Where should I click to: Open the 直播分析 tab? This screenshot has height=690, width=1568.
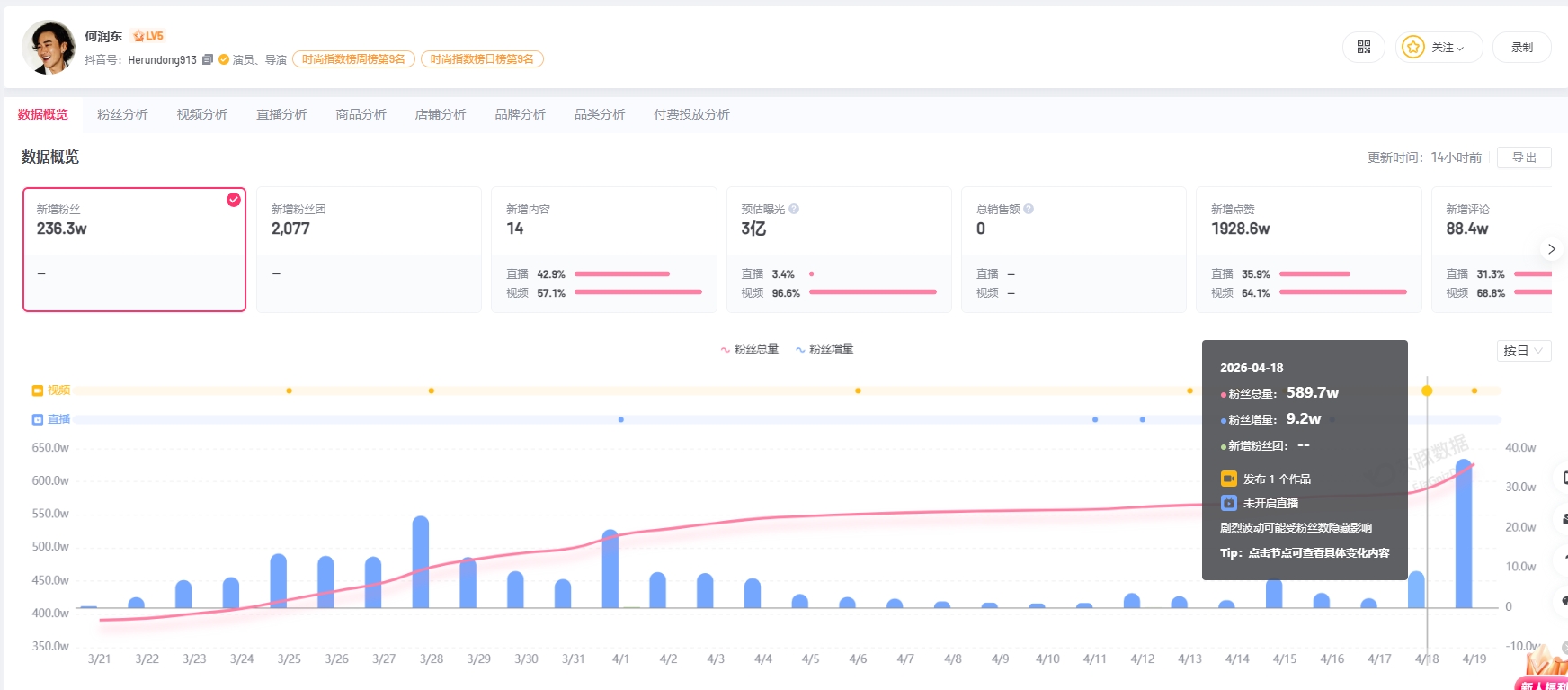tap(281, 114)
